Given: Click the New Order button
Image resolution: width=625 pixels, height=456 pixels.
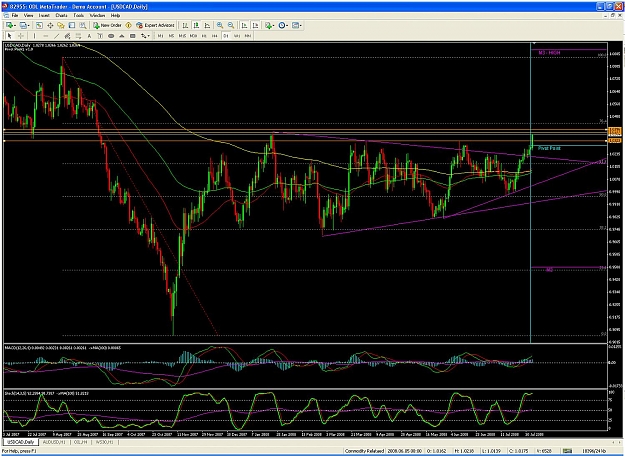Looking at the screenshot, I should 107,25.
